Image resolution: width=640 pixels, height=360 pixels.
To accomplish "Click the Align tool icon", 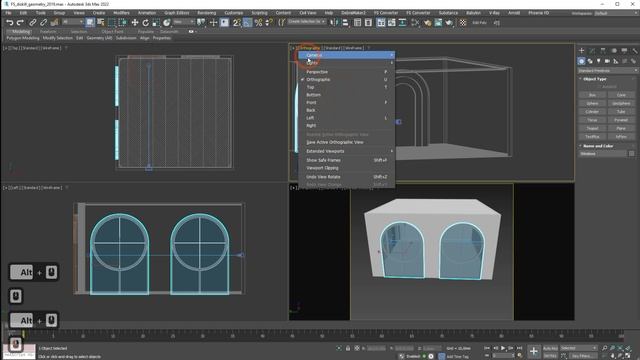I will [x=345, y=22].
